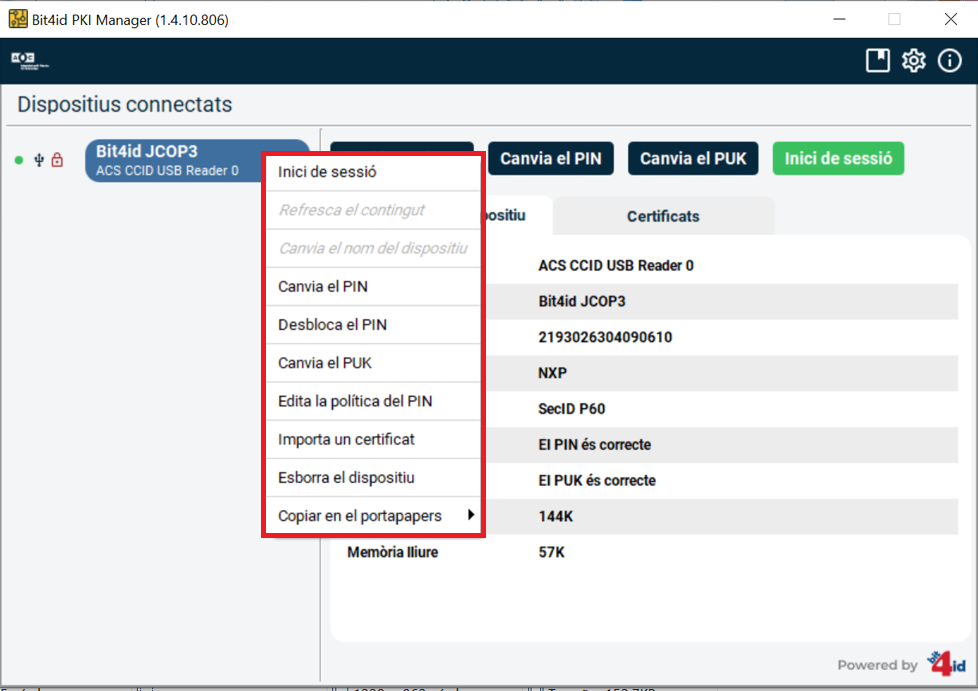Click the AOC logo in header
The height and width of the screenshot is (691, 978).
click(29, 60)
